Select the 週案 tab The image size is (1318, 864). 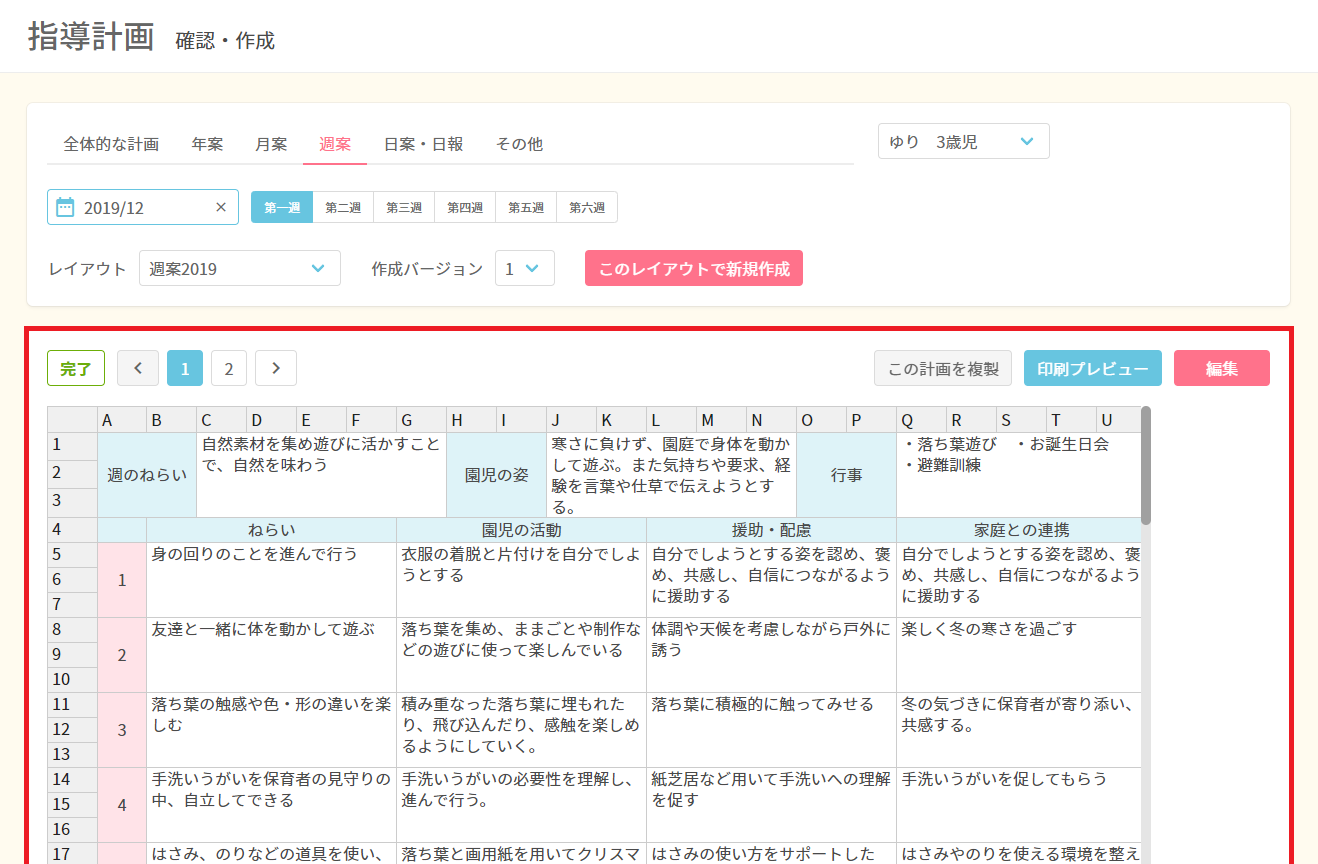335,144
